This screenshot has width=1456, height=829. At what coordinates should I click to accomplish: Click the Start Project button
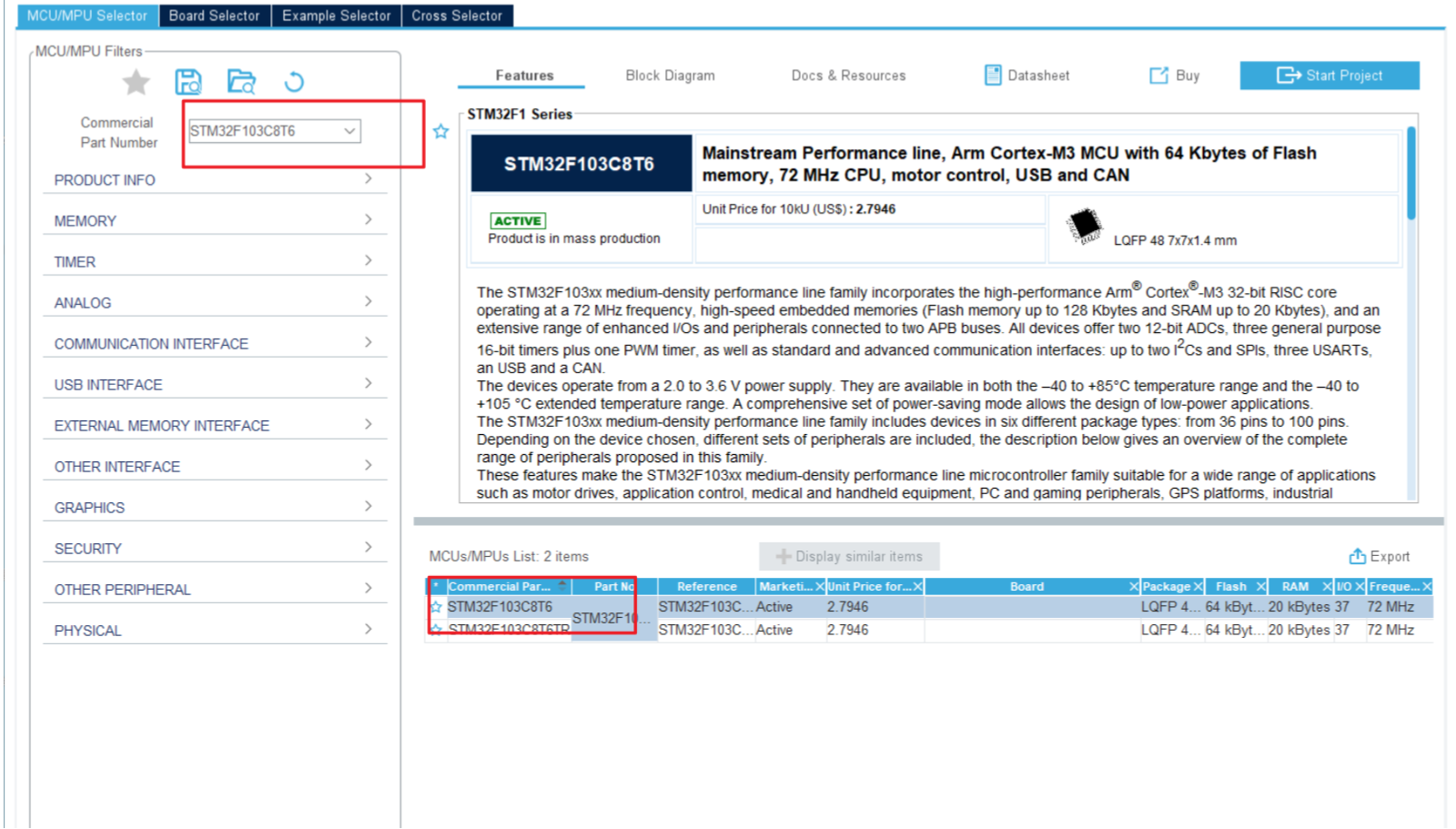(1330, 76)
